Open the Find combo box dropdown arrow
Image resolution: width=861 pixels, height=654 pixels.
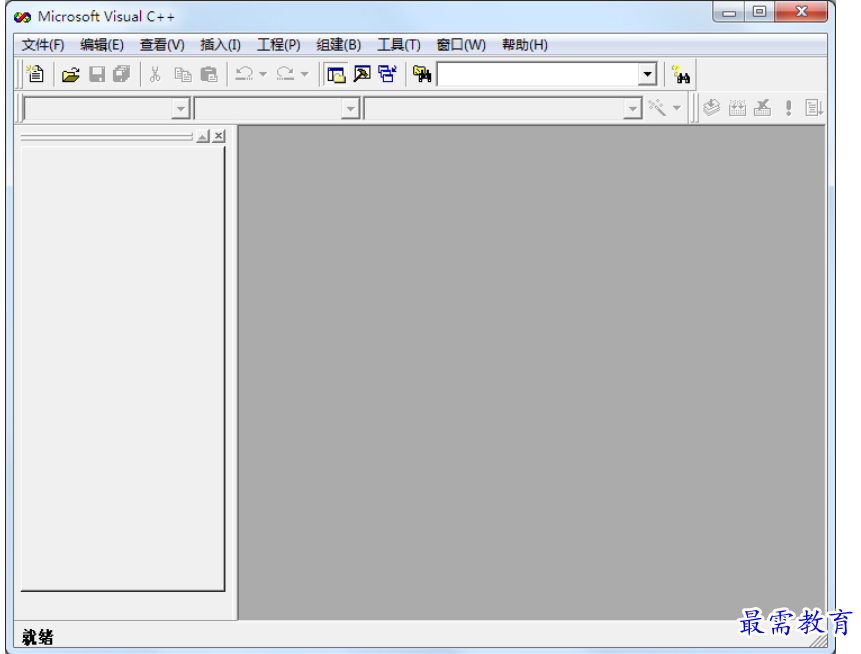click(x=647, y=74)
